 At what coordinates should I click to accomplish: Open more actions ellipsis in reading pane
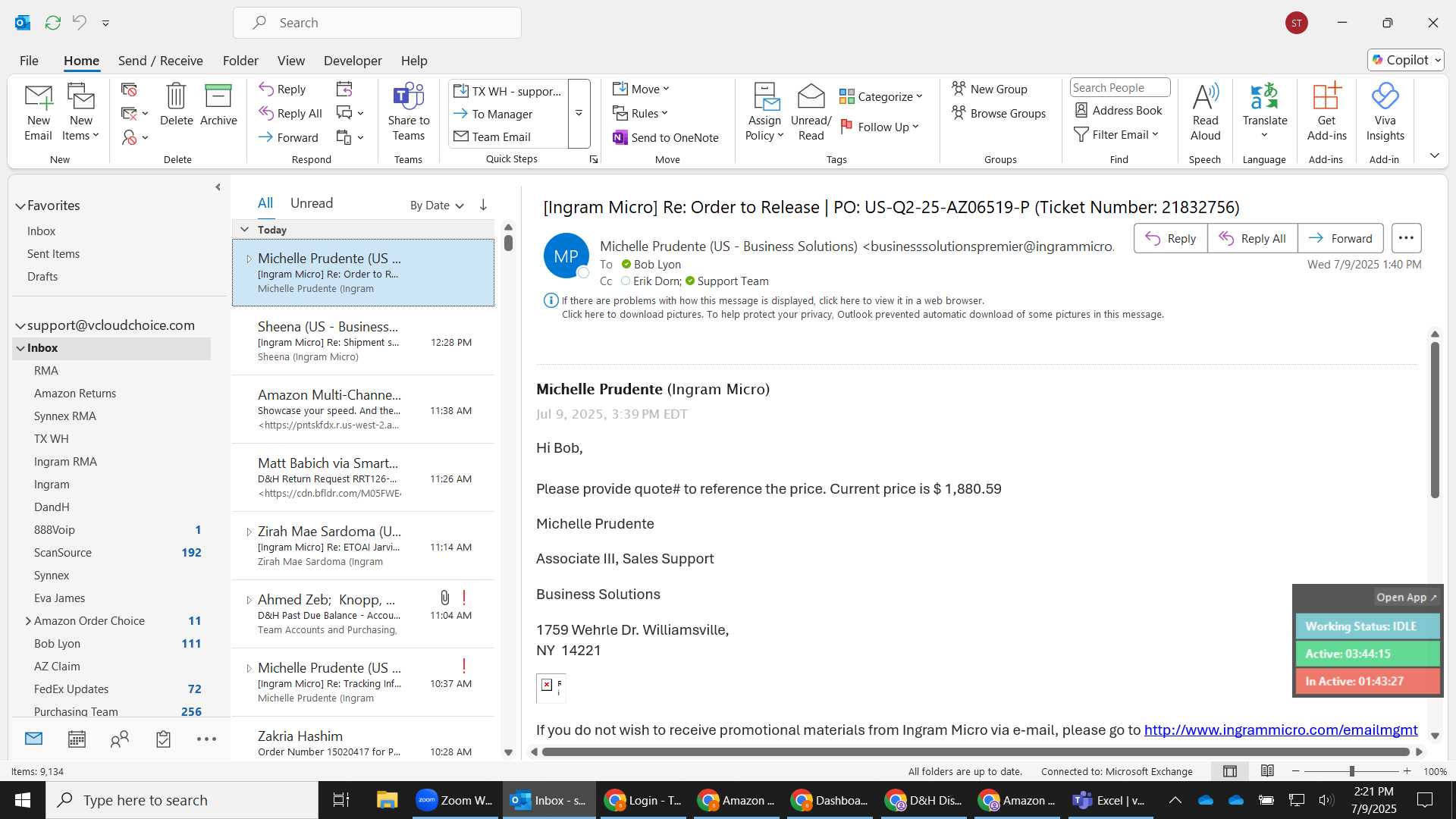coord(1406,238)
